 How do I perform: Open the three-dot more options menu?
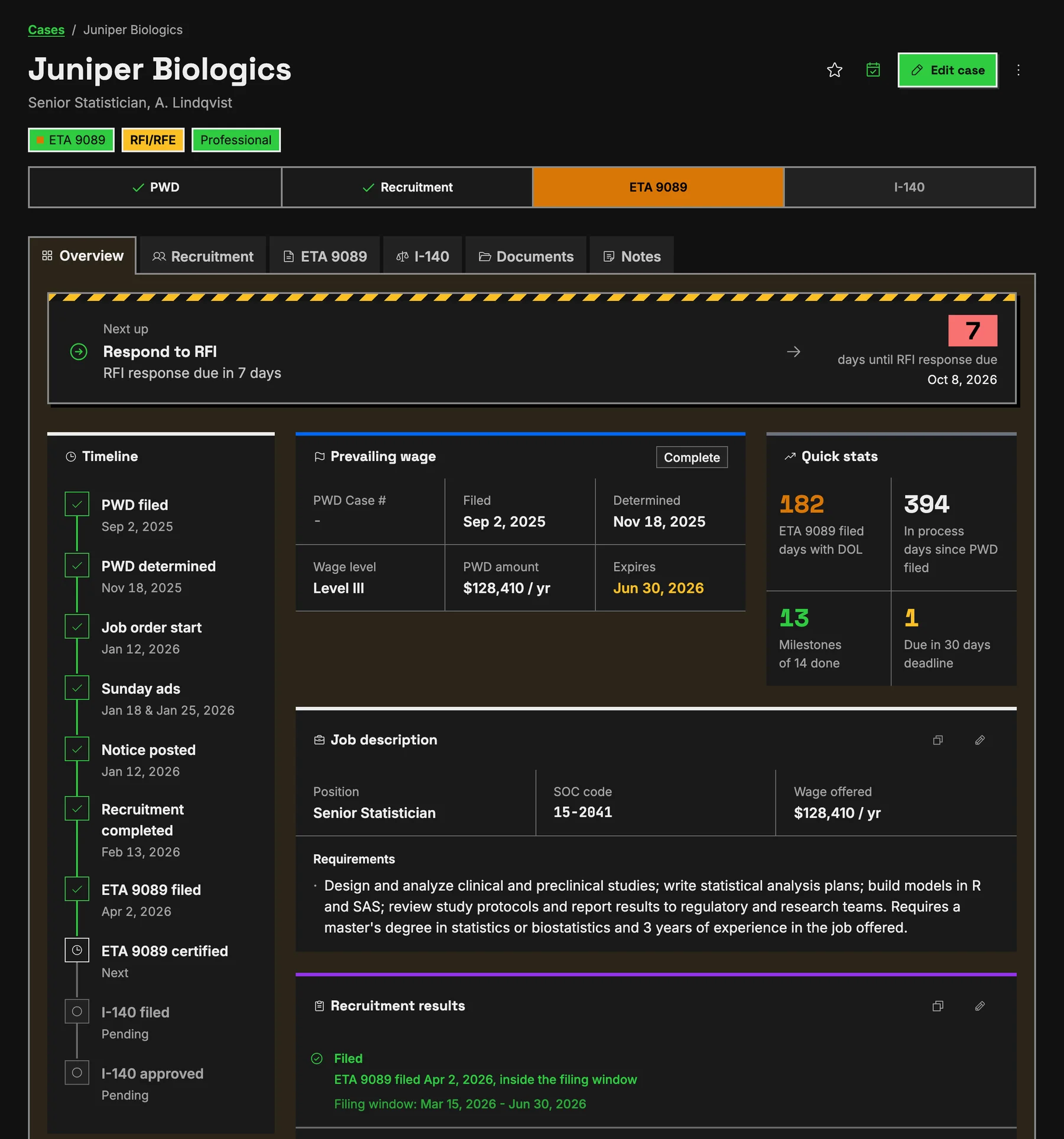point(1018,70)
